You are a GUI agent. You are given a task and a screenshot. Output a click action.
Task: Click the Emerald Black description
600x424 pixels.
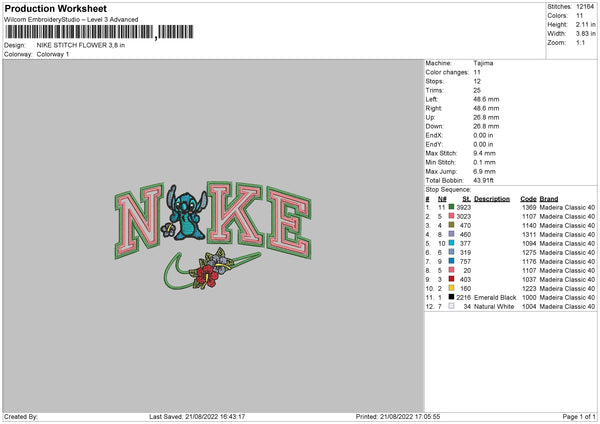pyautogui.click(x=495, y=297)
